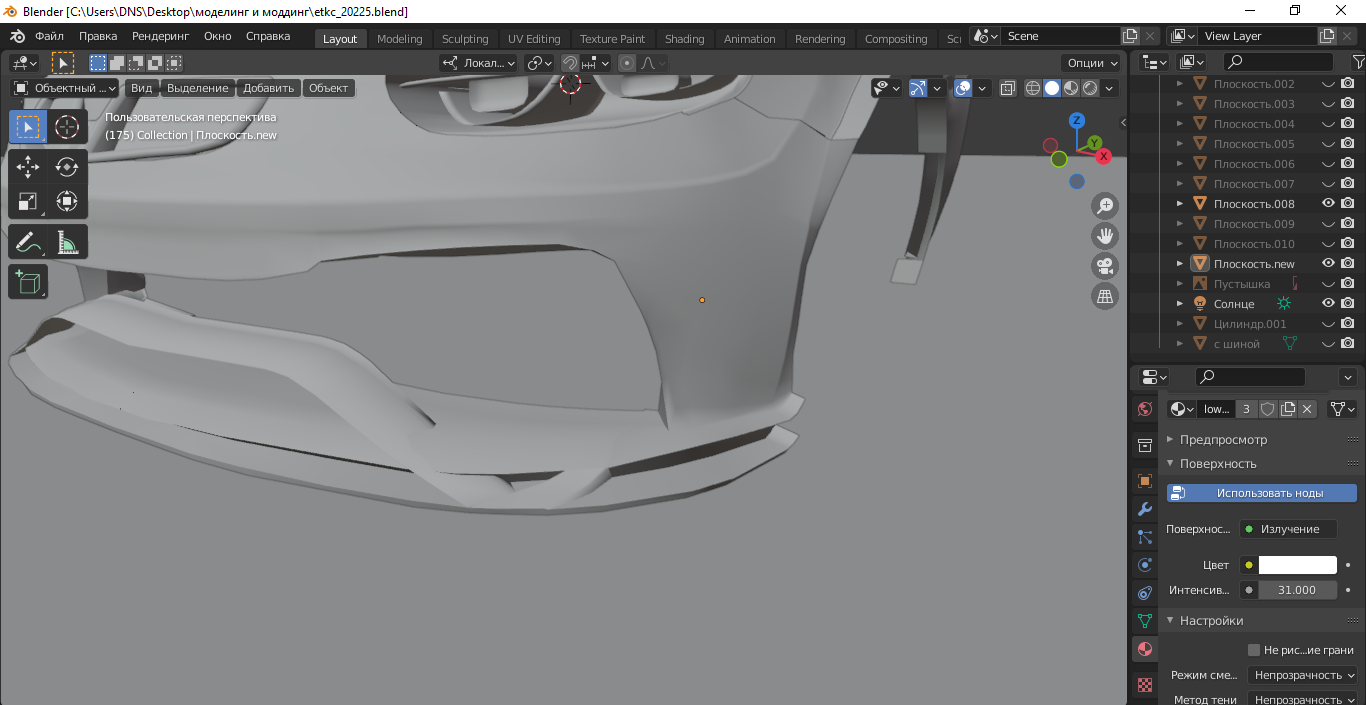Viewport: 1366px width, 705px height.
Task: Click the Интенсивность value field
Action: coord(1297,590)
